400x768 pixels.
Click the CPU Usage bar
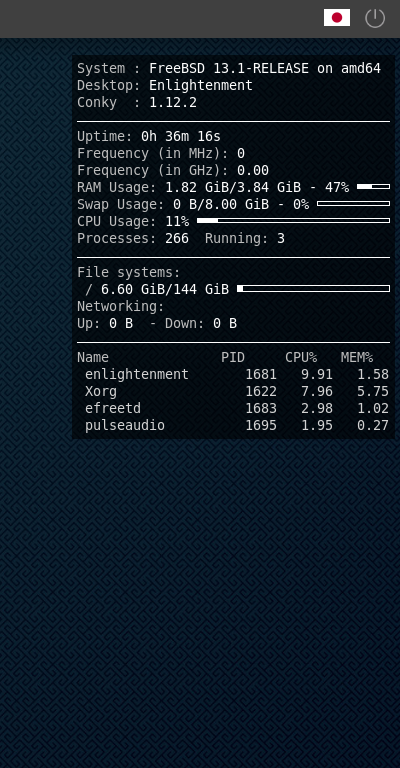293,220
